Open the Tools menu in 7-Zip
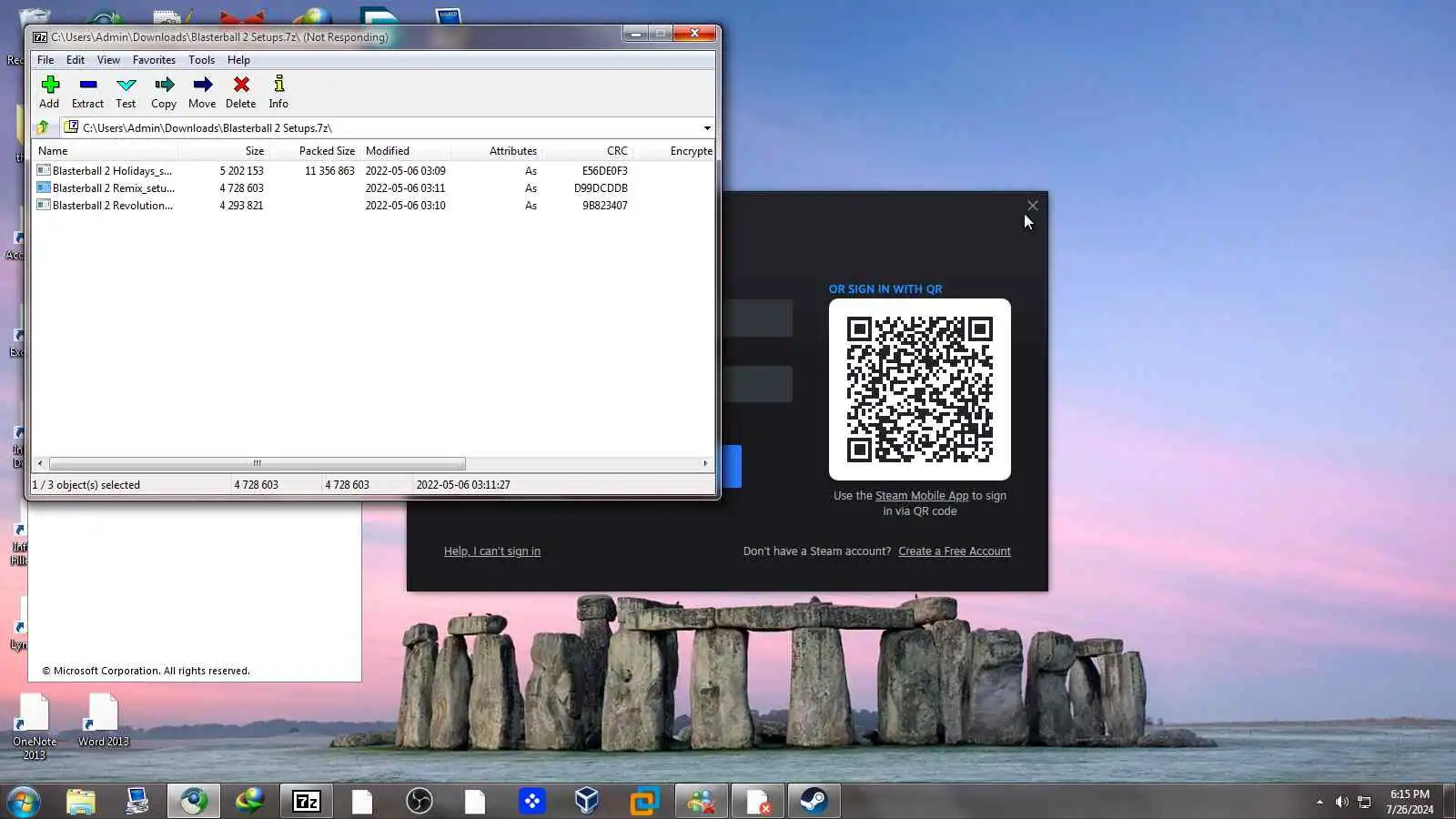 202,60
